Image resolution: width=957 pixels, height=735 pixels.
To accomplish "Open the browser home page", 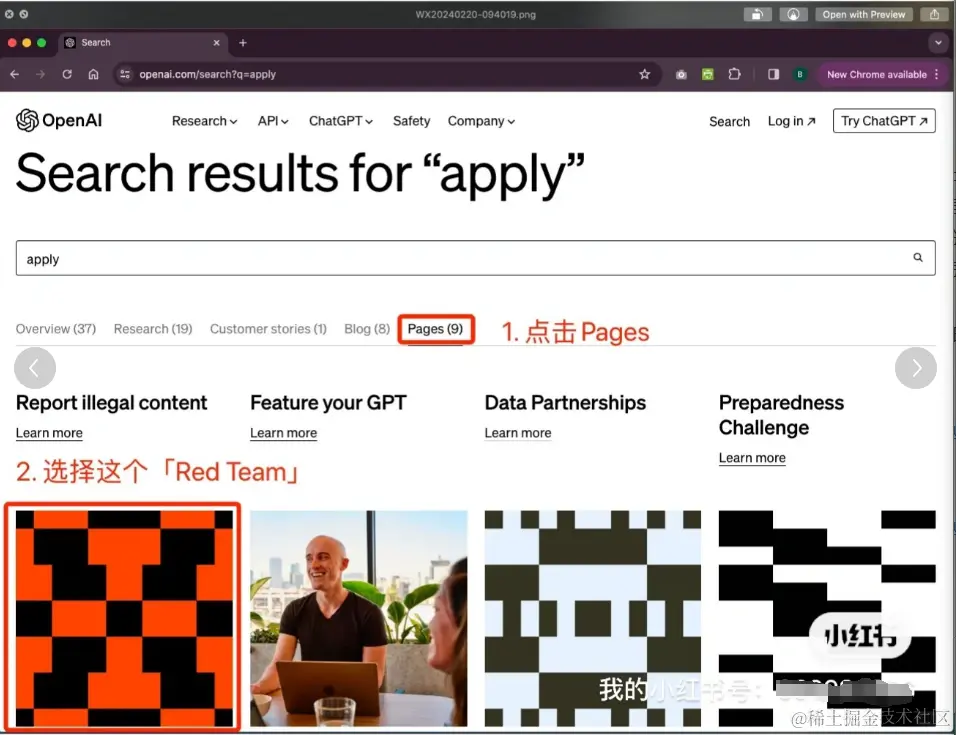I will tap(93, 74).
